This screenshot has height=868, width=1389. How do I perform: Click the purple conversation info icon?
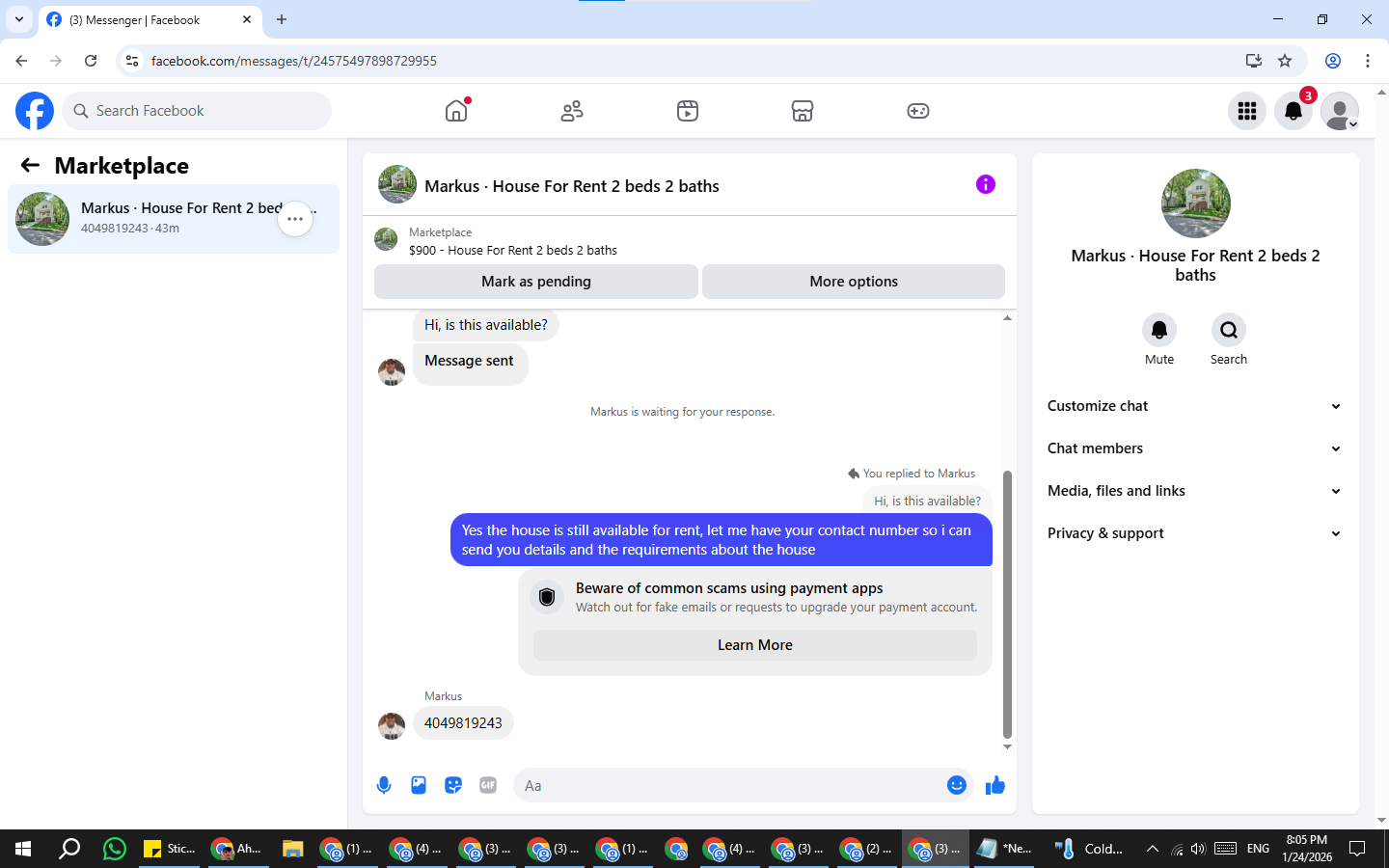pos(986,184)
